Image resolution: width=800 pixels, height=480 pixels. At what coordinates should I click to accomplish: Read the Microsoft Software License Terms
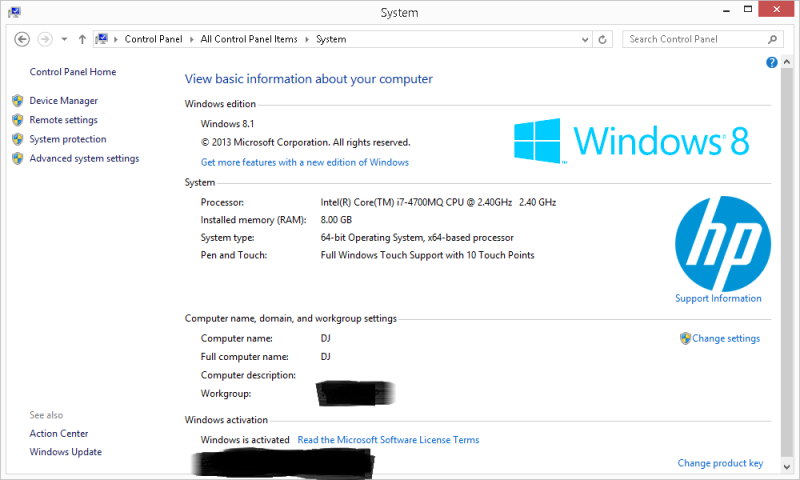click(388, 440)
